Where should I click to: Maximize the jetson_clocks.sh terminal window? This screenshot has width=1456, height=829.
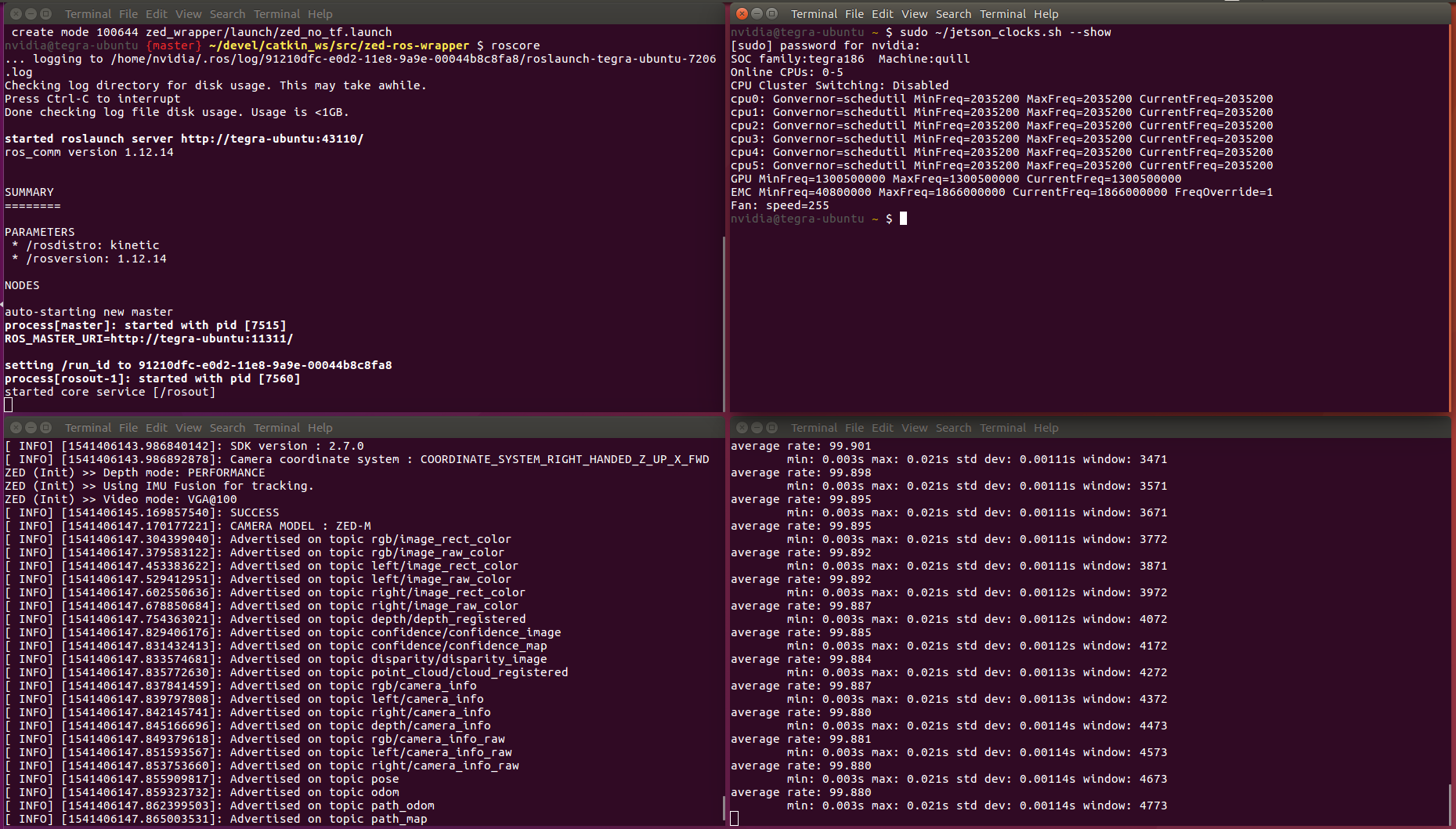click(x=771, y=13)
